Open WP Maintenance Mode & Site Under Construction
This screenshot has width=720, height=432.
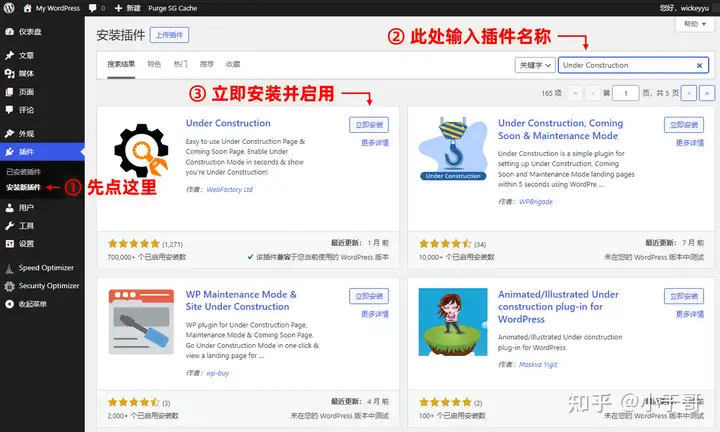[x=241, y=300]
